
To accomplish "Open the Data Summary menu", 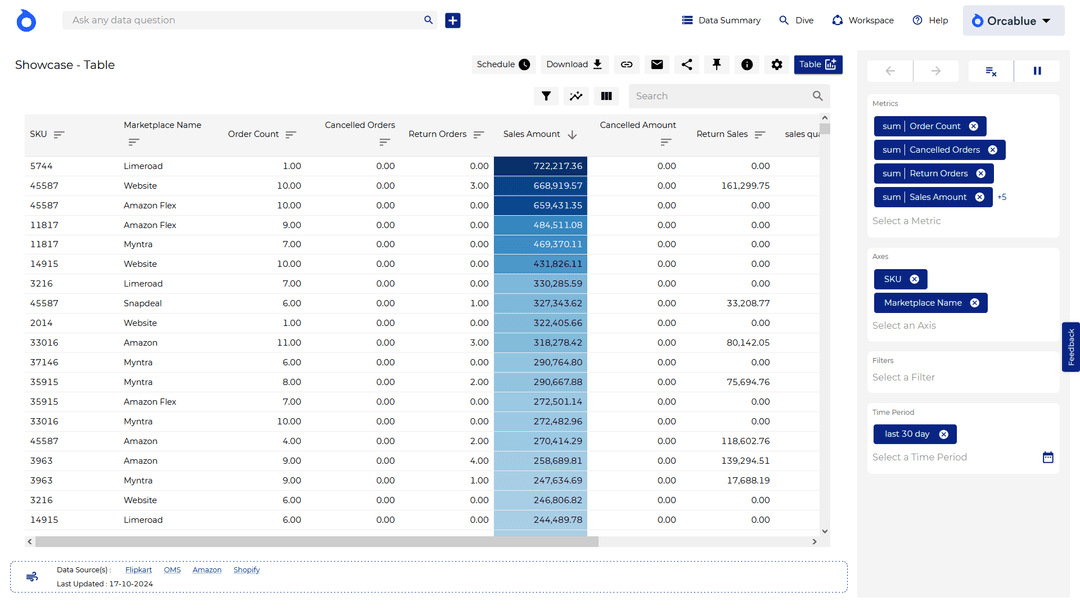I will [721, 21].
